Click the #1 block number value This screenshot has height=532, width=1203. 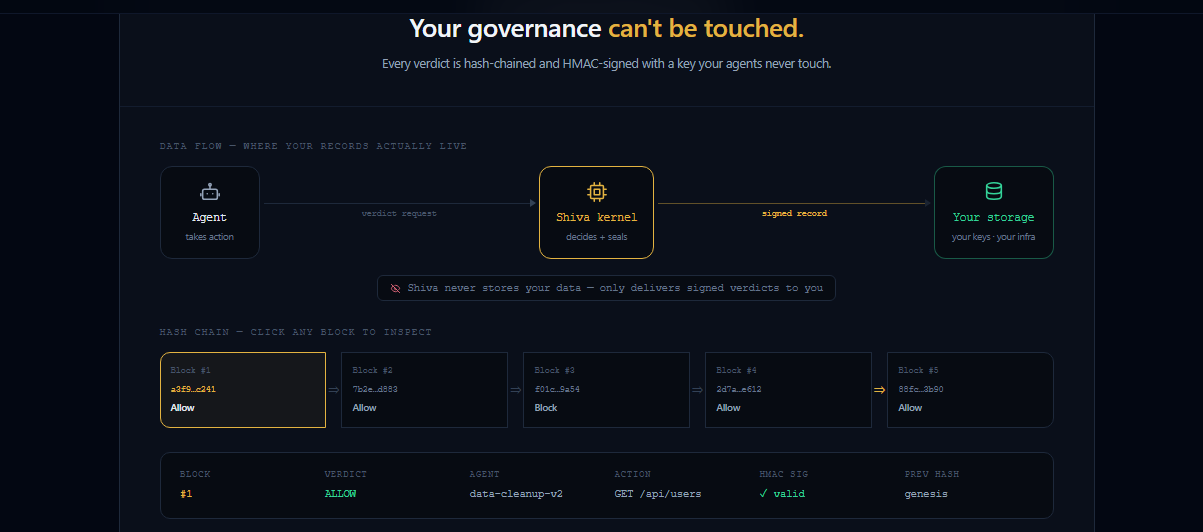[186, 494]
